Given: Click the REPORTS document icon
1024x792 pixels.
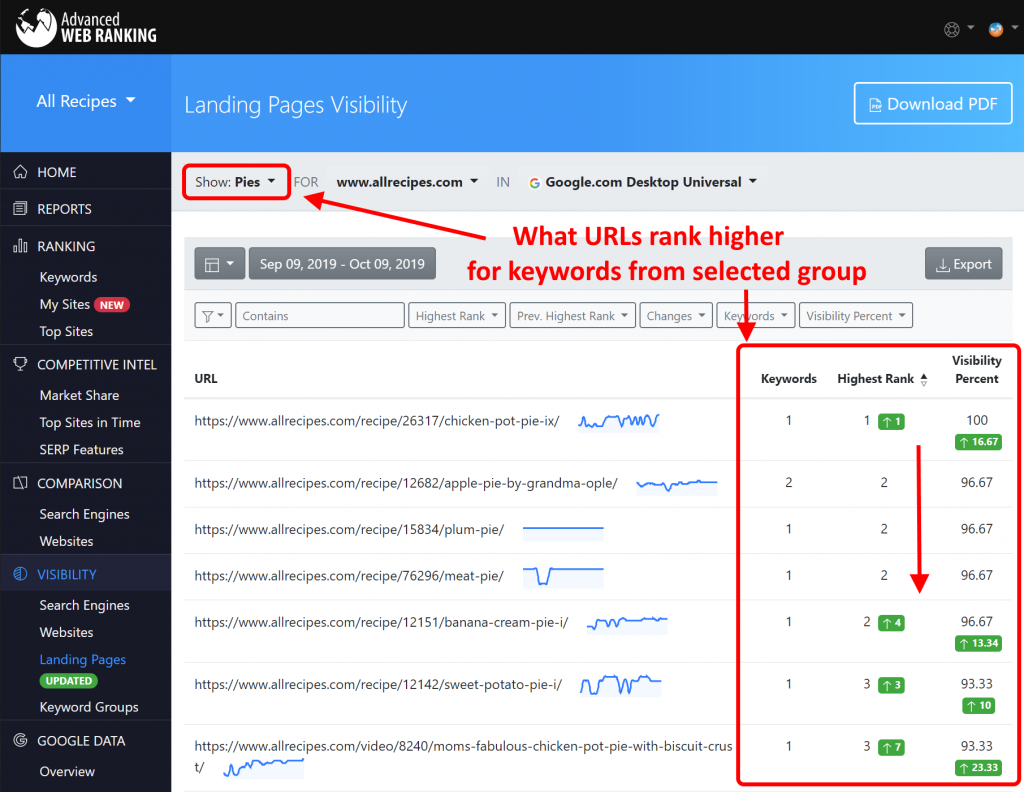Looking at the screenshot, I should [20, 209].
